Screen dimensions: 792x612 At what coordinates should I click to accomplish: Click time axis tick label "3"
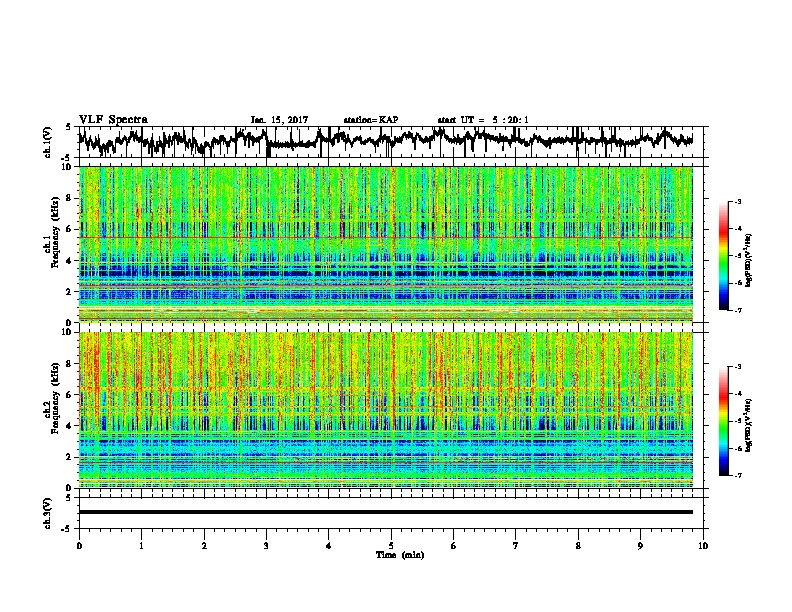266,546
